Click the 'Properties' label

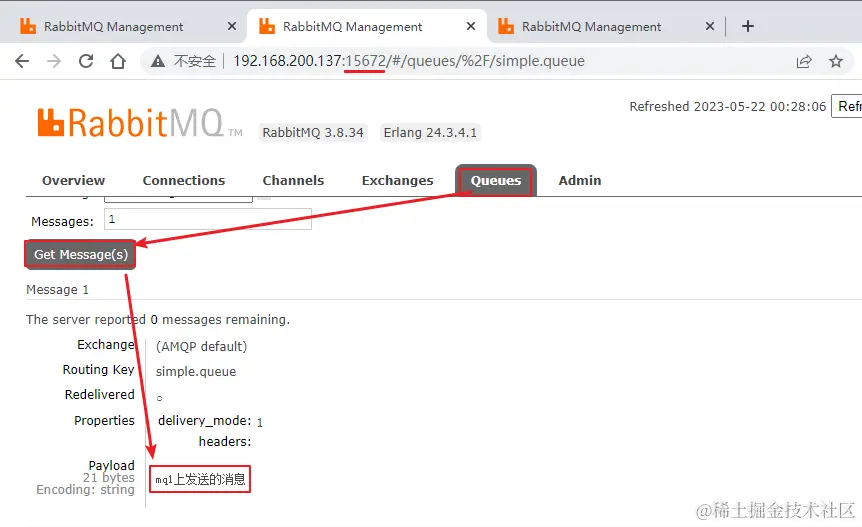pyautogui.click(x=104, y=420)
